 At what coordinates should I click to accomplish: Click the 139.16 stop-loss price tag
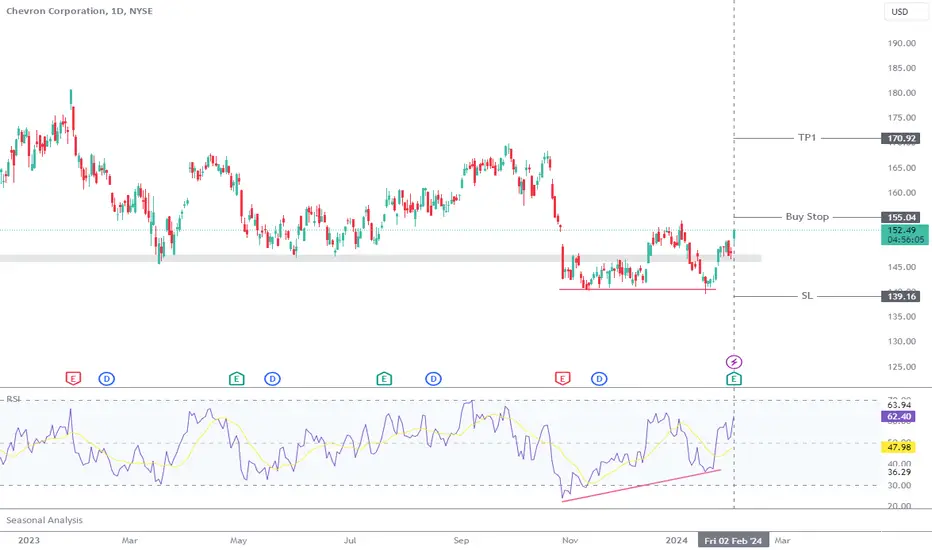pyautogui.click(x=900, y=296)
